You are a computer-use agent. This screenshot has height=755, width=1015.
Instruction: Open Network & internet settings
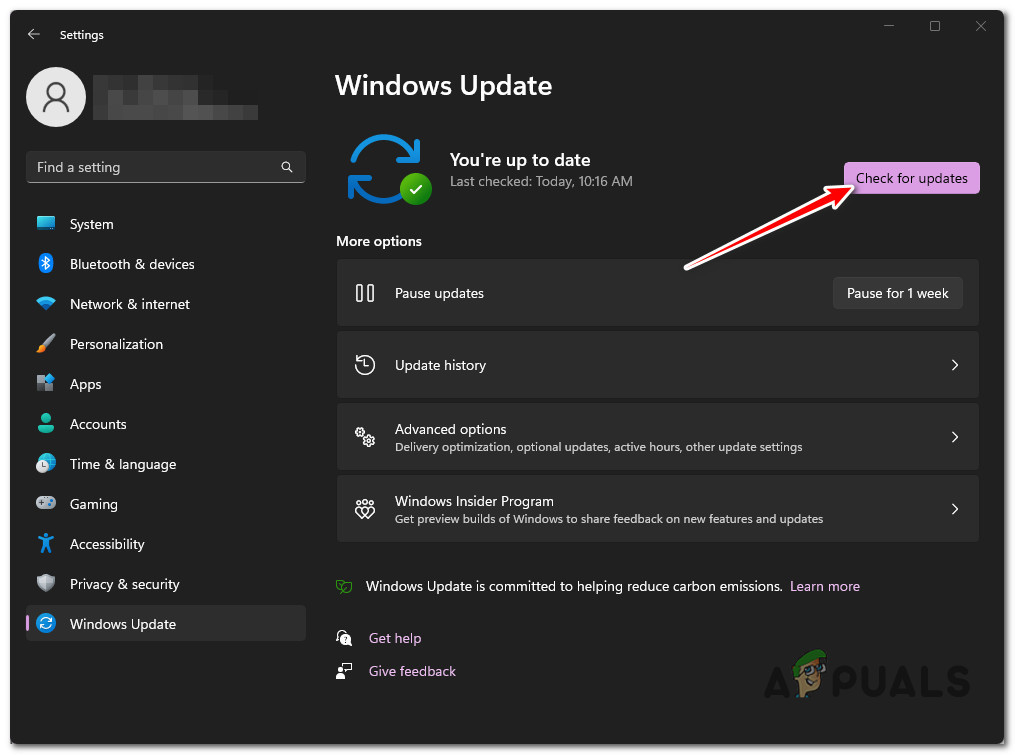[166, 304]
